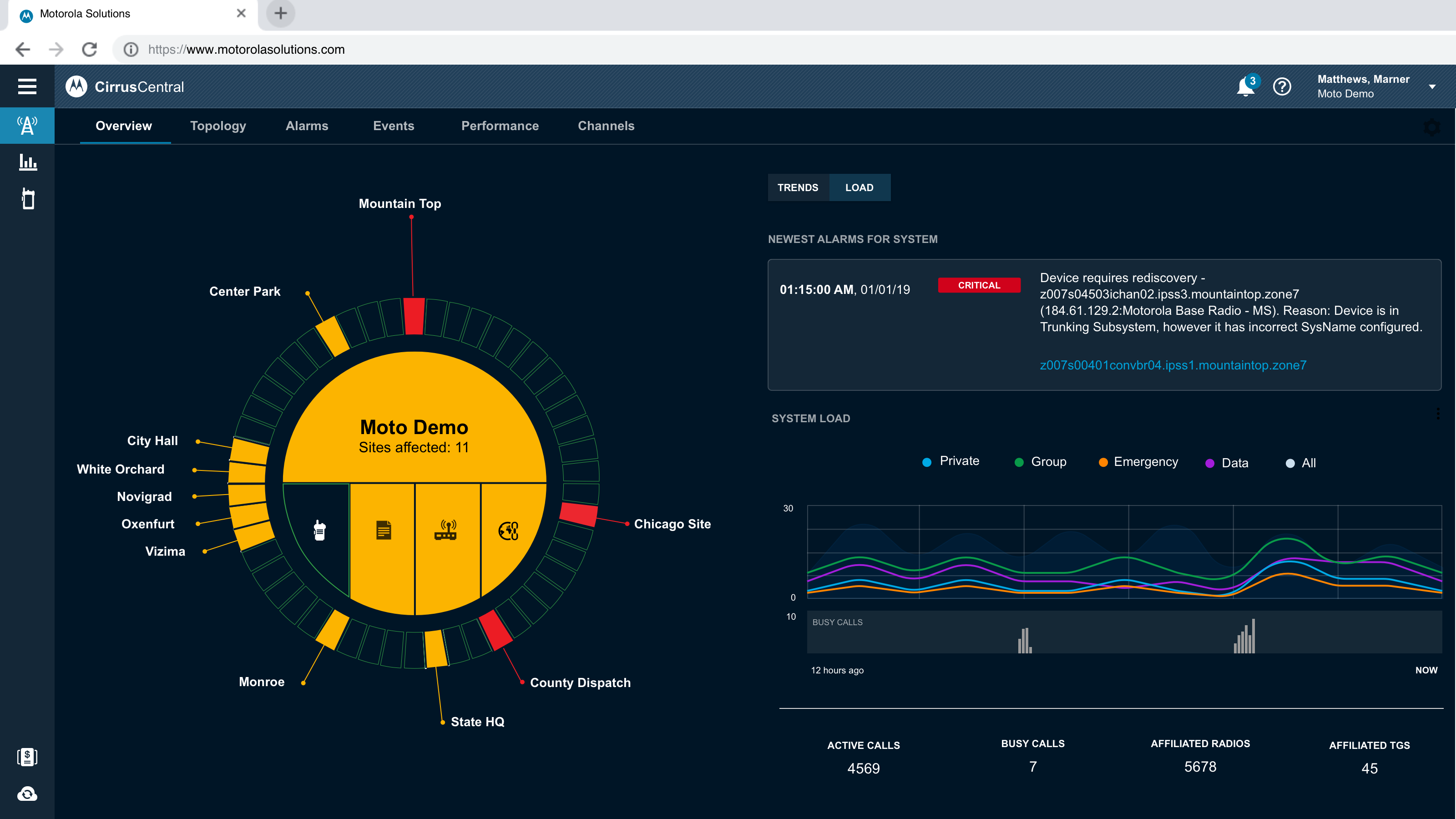The image size is (1456, 819).
Task: Toggle the Emergency series legend
Action: [x=1138, y=462]
